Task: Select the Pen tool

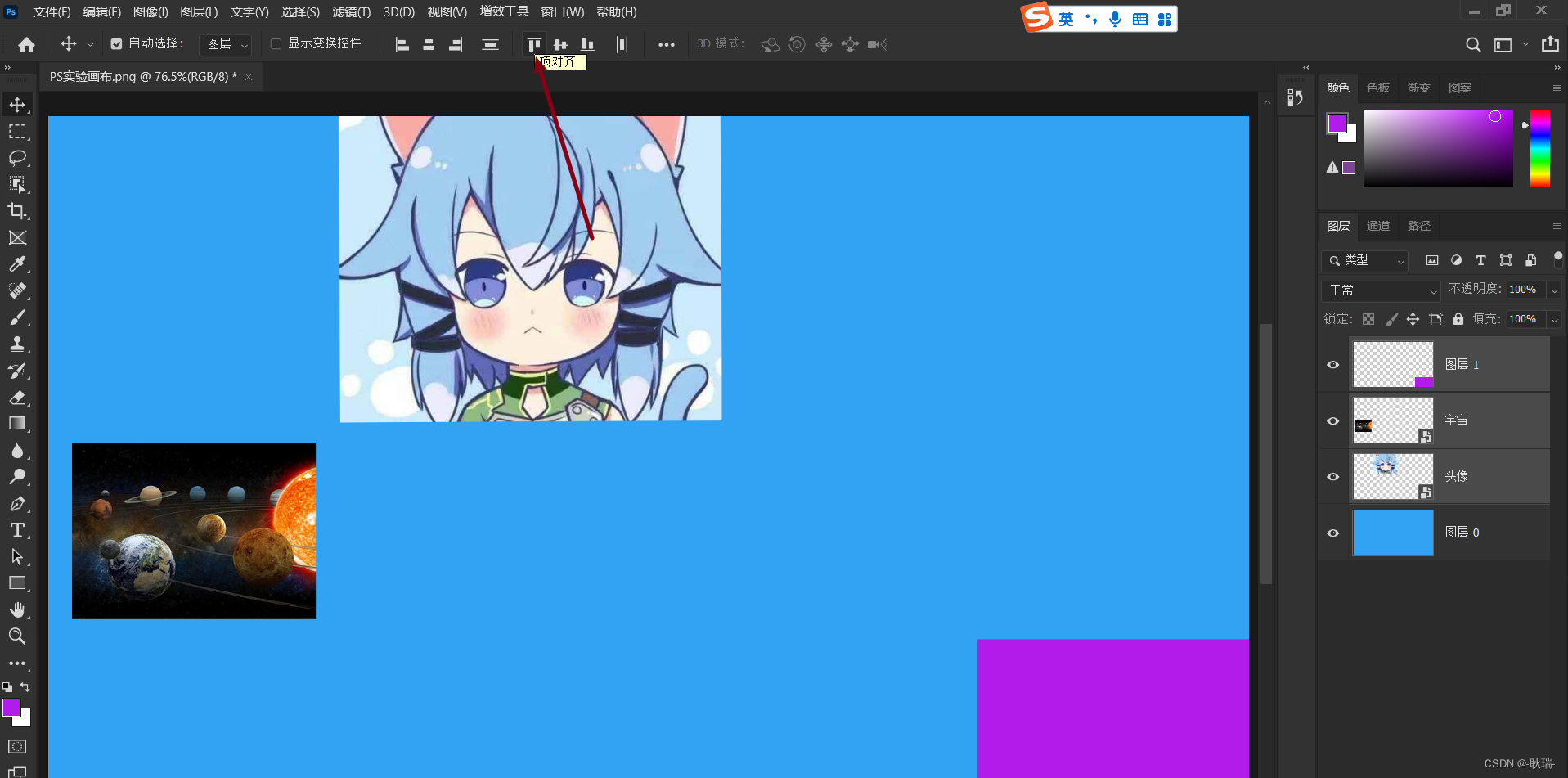Action: pos(17,504)
